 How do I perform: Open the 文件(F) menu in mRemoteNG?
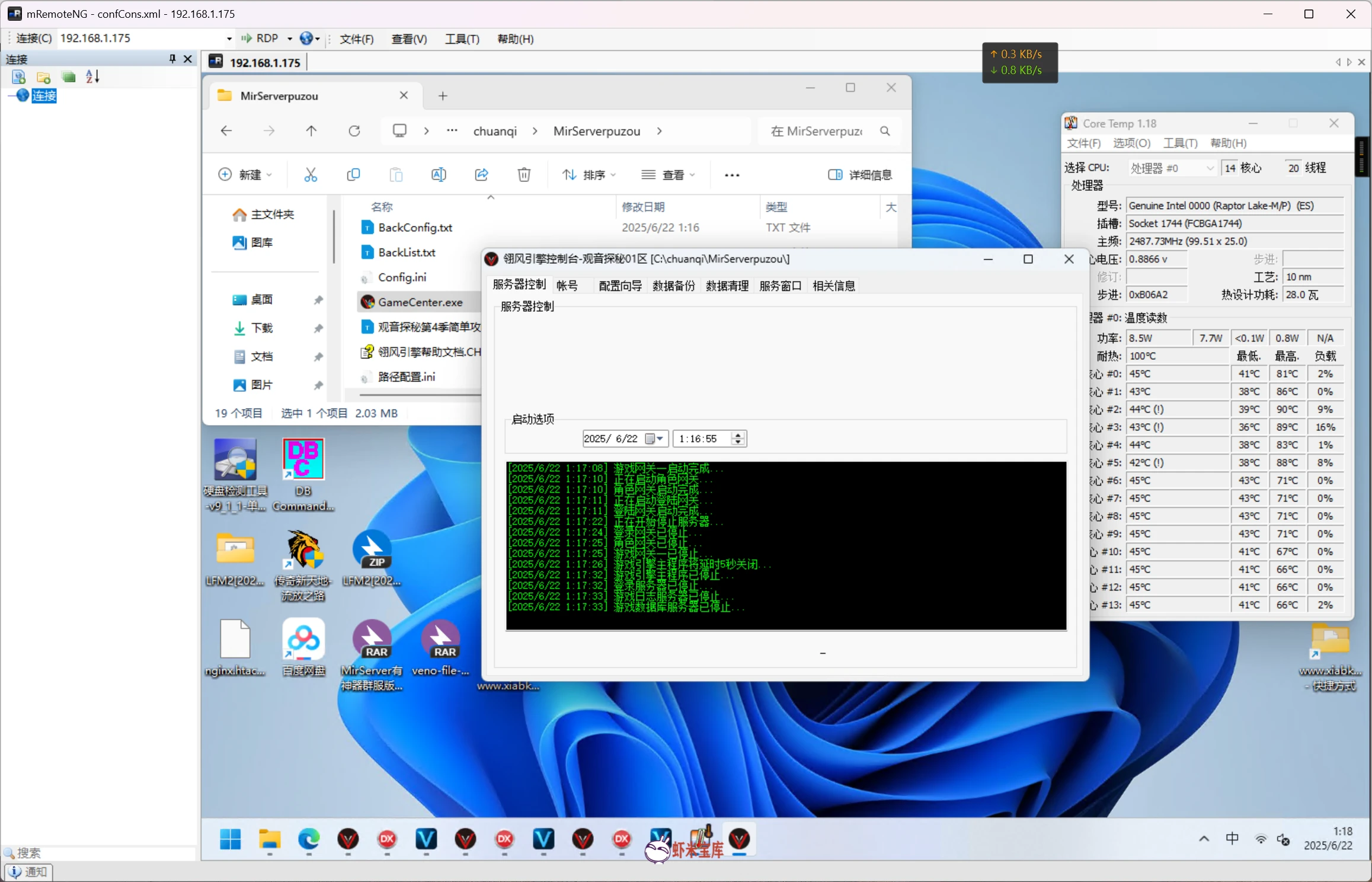coord(356,39)
